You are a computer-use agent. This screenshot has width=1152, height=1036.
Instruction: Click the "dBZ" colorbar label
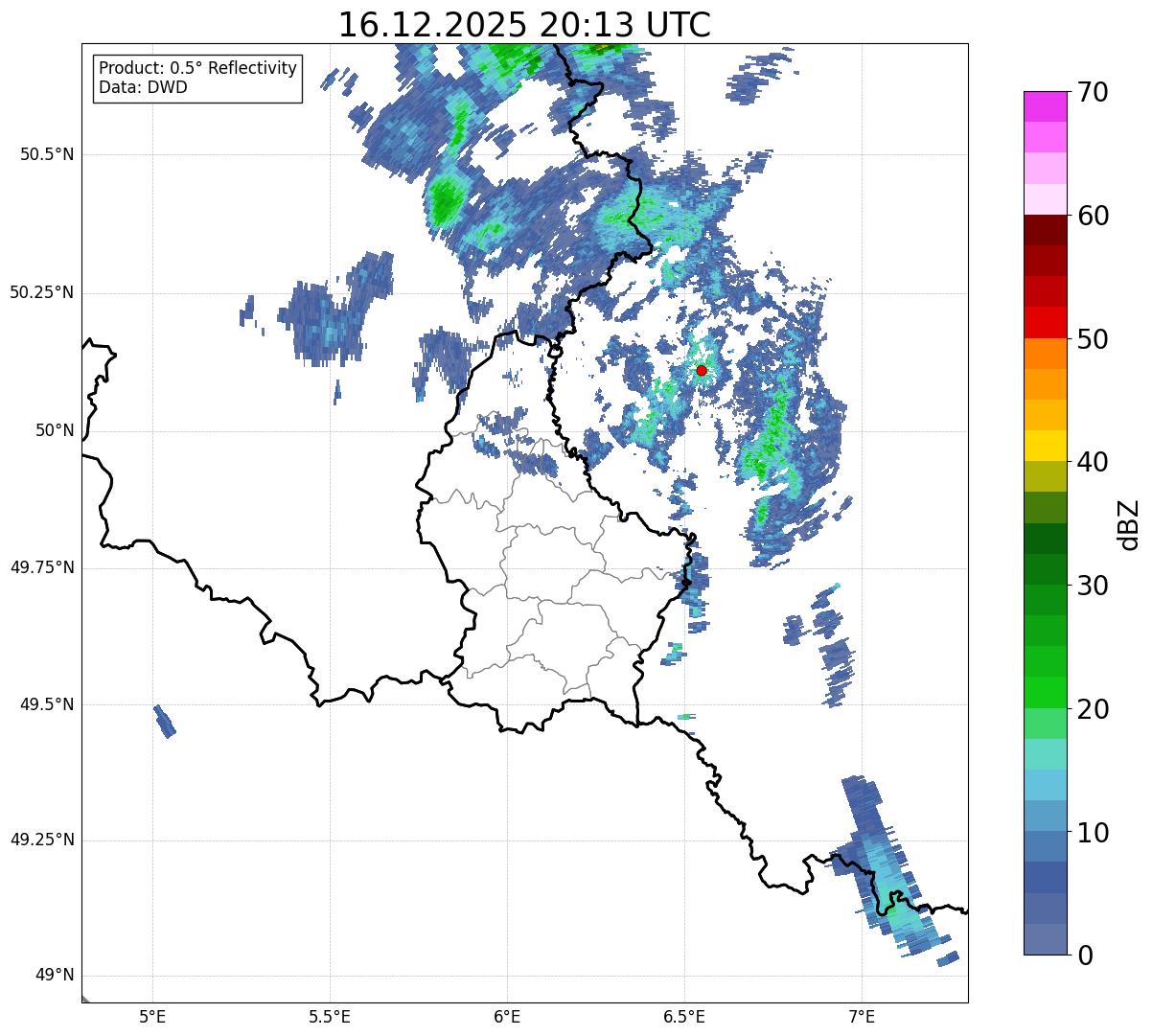click(1129, 523)
